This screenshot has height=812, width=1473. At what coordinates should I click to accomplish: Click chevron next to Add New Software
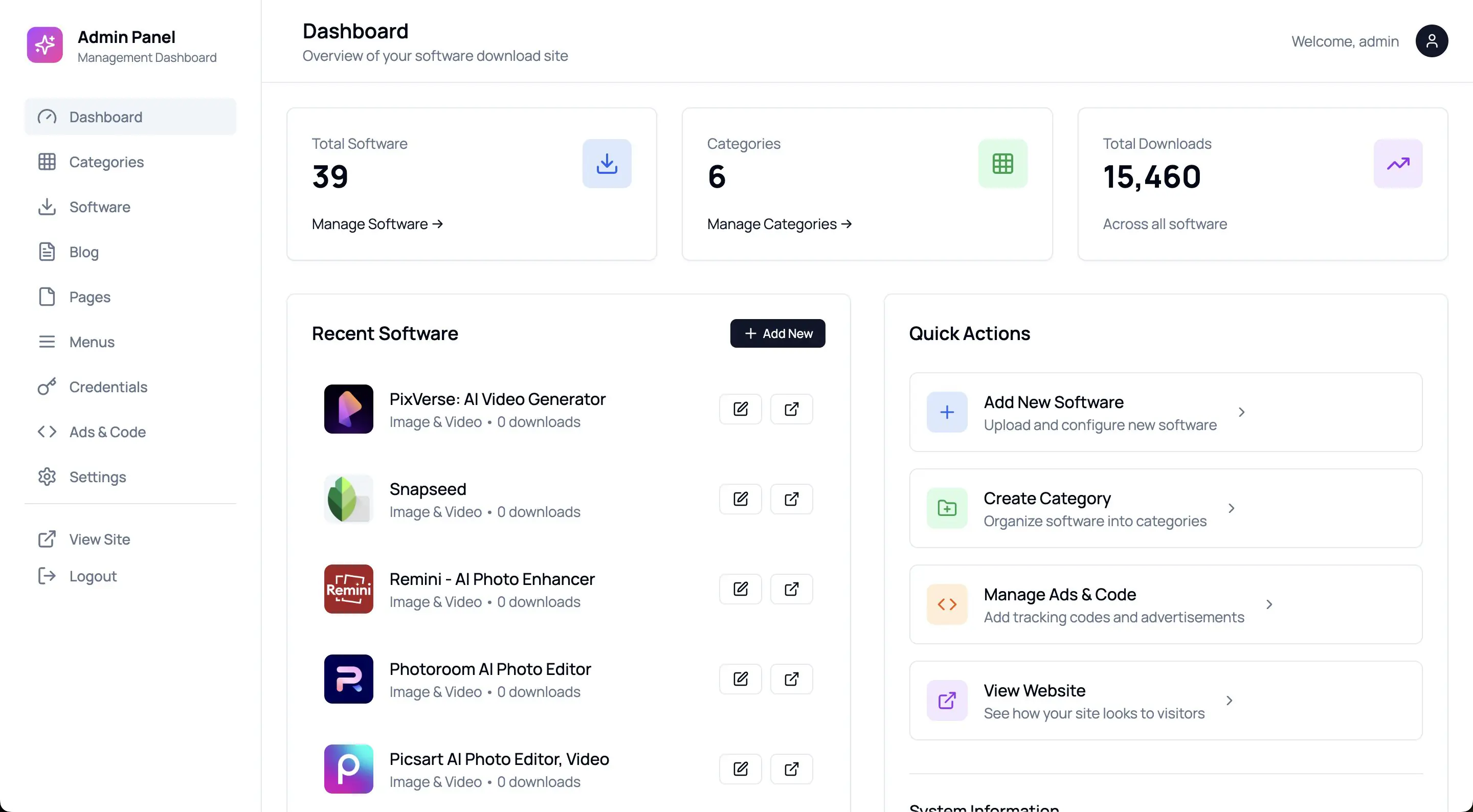click(x=1241, y=412)
